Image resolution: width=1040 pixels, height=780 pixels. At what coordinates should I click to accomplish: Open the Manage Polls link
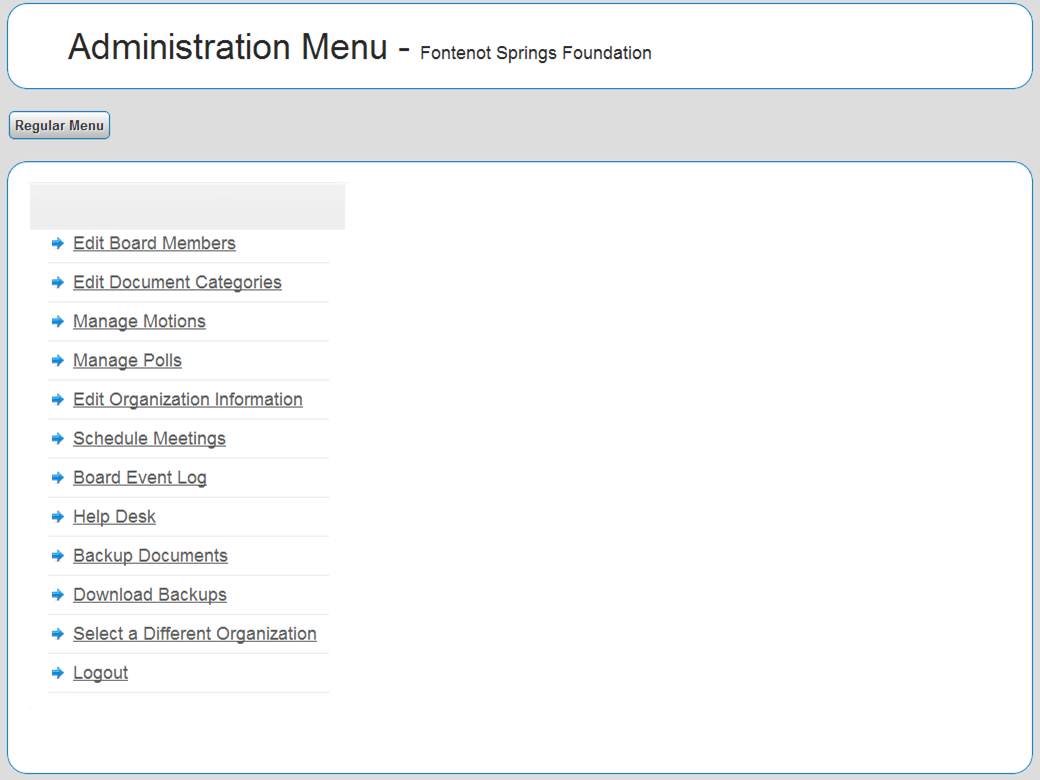pos(127,360)
